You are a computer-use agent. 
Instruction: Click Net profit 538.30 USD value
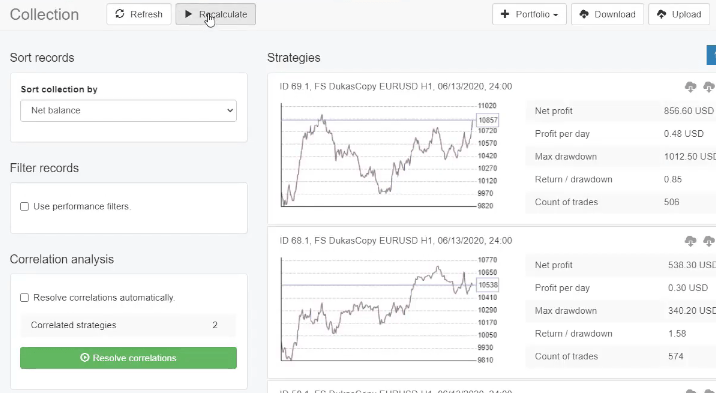(x=692, y=265)
